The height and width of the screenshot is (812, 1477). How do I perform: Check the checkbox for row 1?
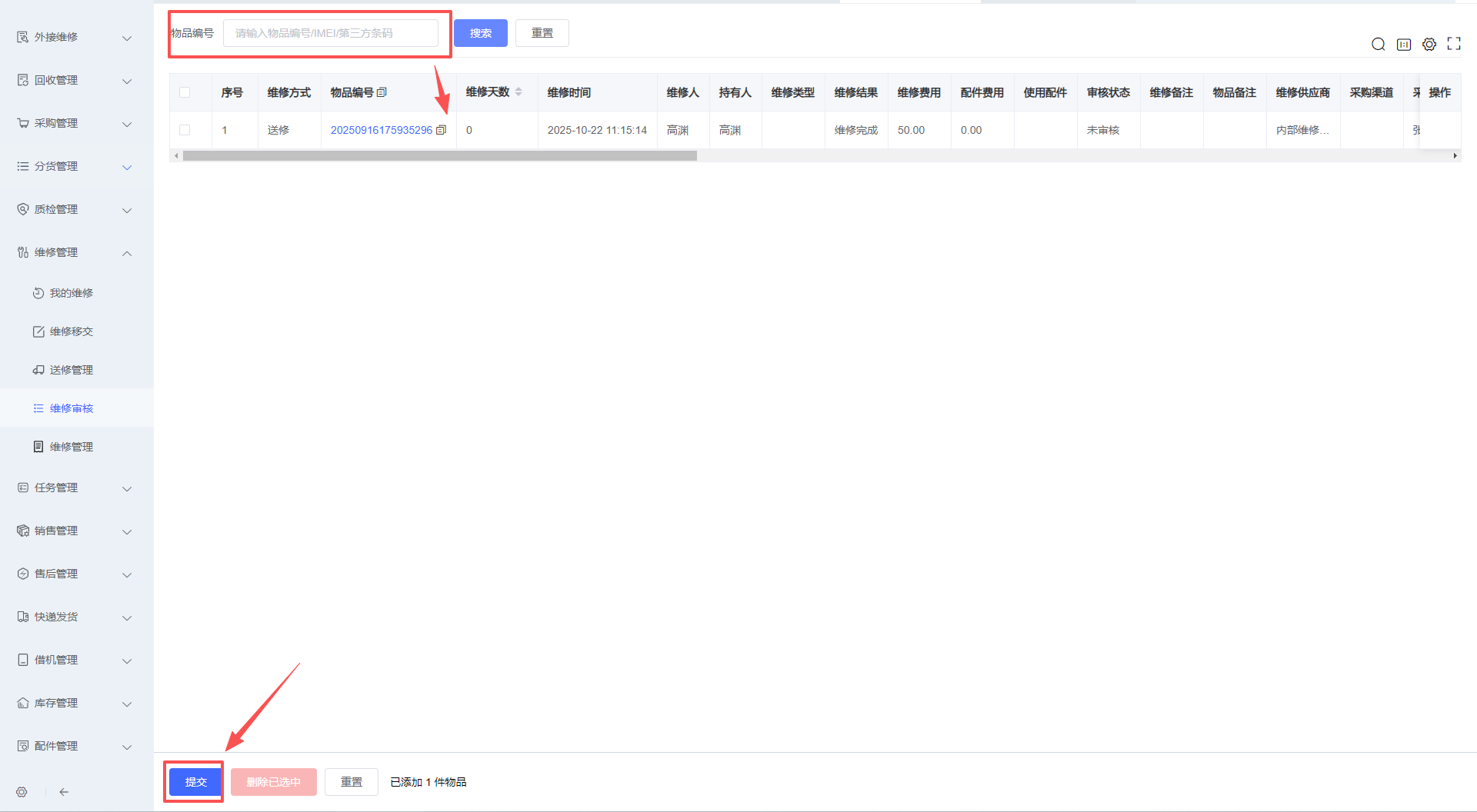tap(185, 130)
